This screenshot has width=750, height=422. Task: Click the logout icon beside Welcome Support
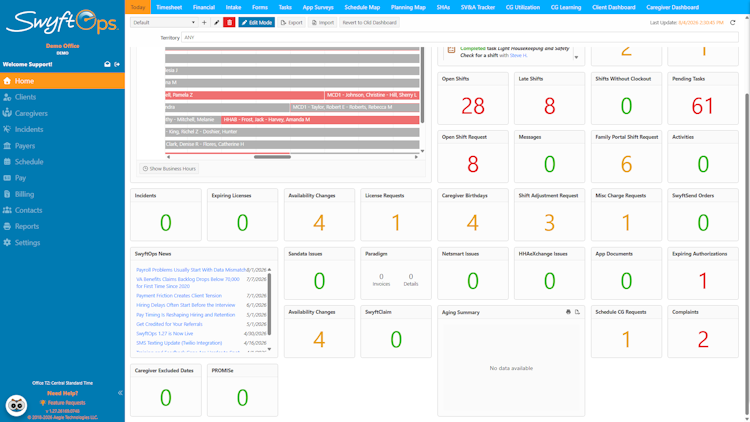[117, 64]
